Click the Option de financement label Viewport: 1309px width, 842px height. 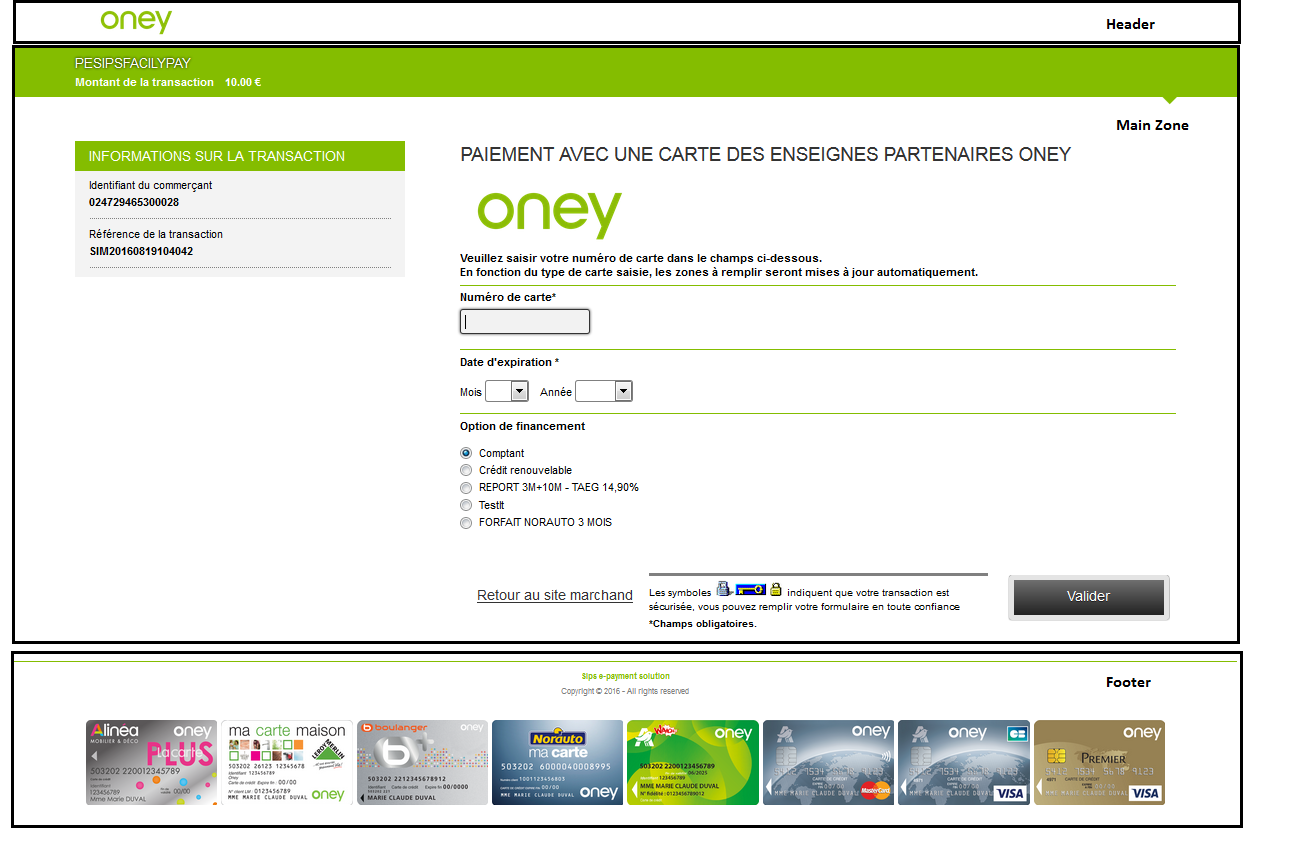tap(523, 426)
